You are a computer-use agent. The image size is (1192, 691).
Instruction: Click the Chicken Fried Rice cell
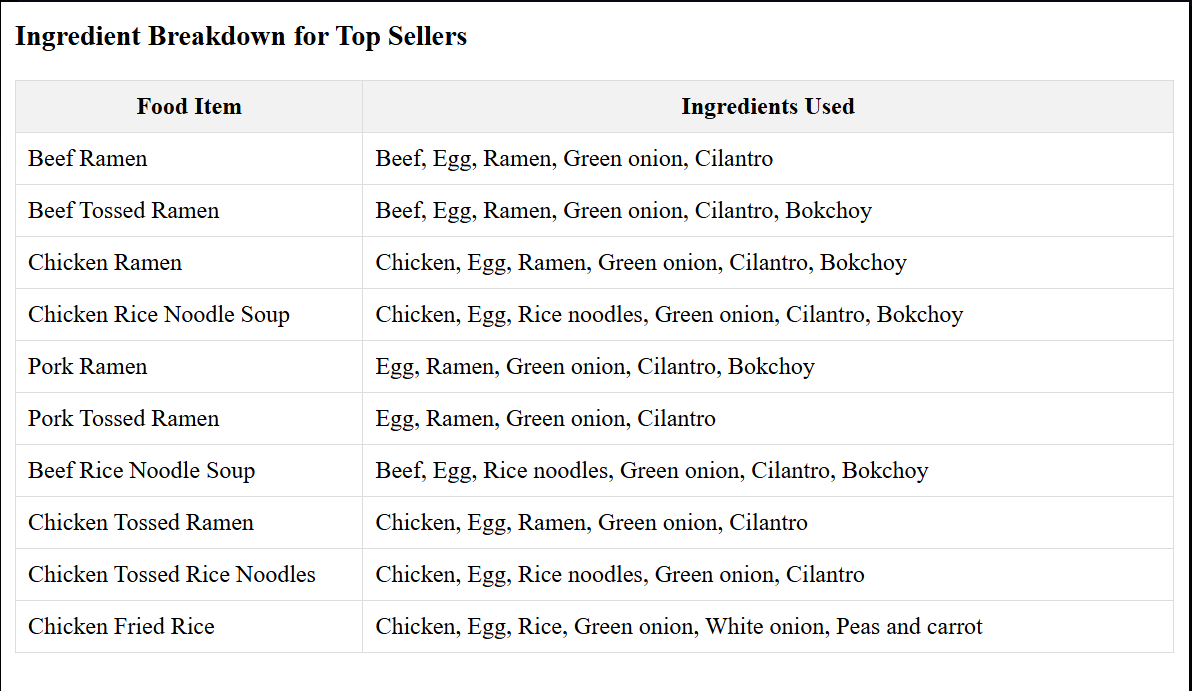point(121,627)
